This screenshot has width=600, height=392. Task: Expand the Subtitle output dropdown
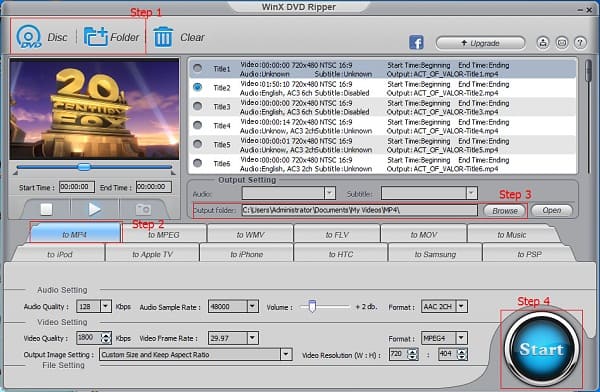471,193
